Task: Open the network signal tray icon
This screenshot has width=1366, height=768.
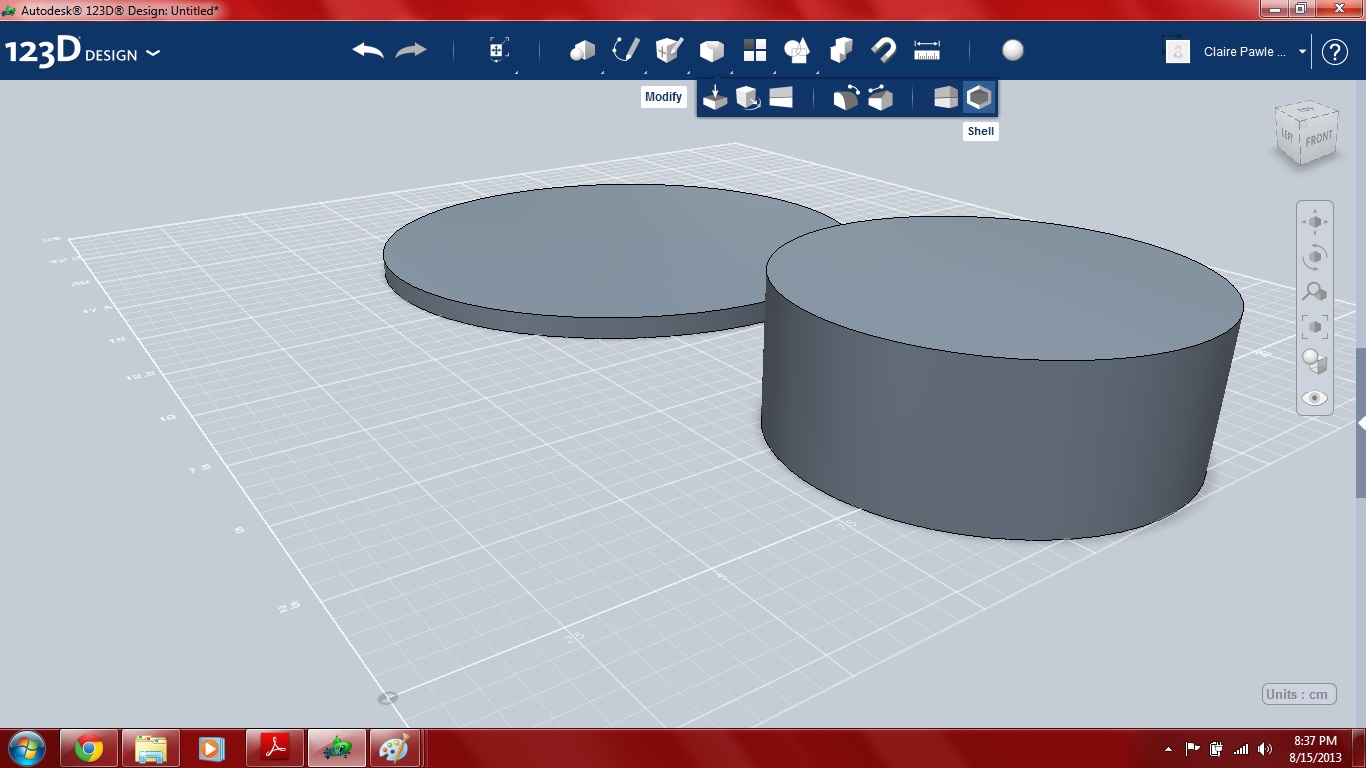Action: (1241, 749)
